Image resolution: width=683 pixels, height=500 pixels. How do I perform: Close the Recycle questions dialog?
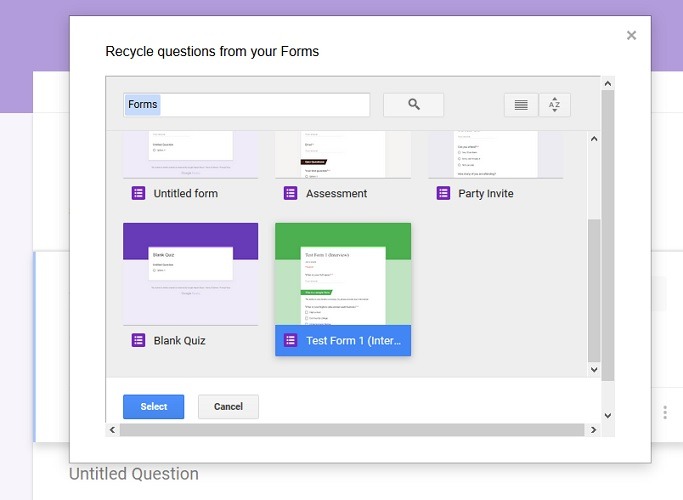pos(631,35)
